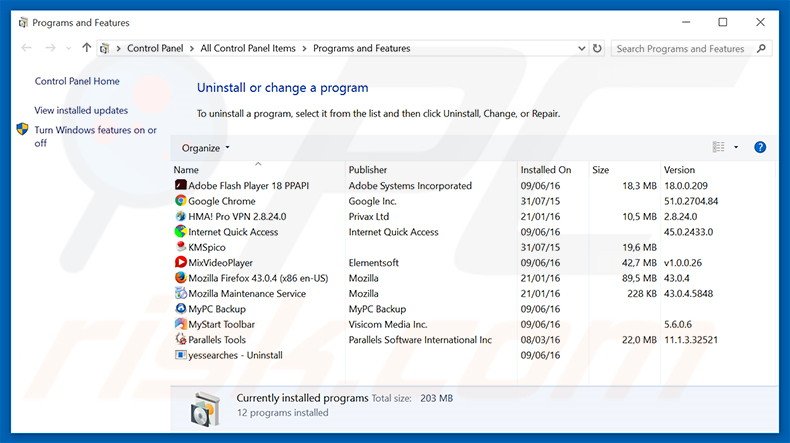
Task: Select the MixVideoPlayer program name
Action: 220,263
